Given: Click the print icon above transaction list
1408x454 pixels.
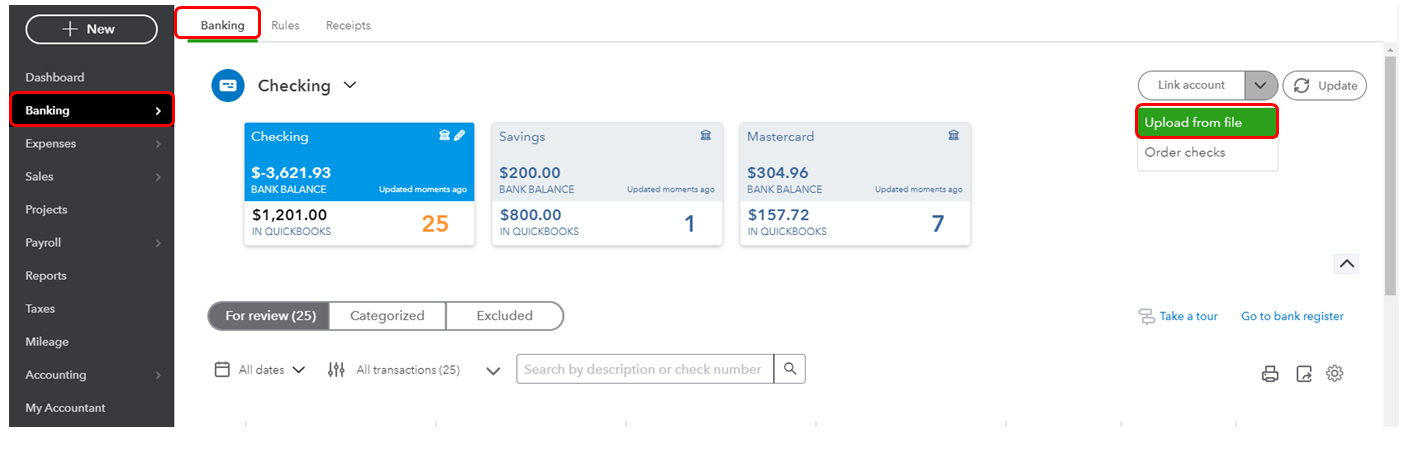Looking at the screenshot, I should [x=1270, y=374].
